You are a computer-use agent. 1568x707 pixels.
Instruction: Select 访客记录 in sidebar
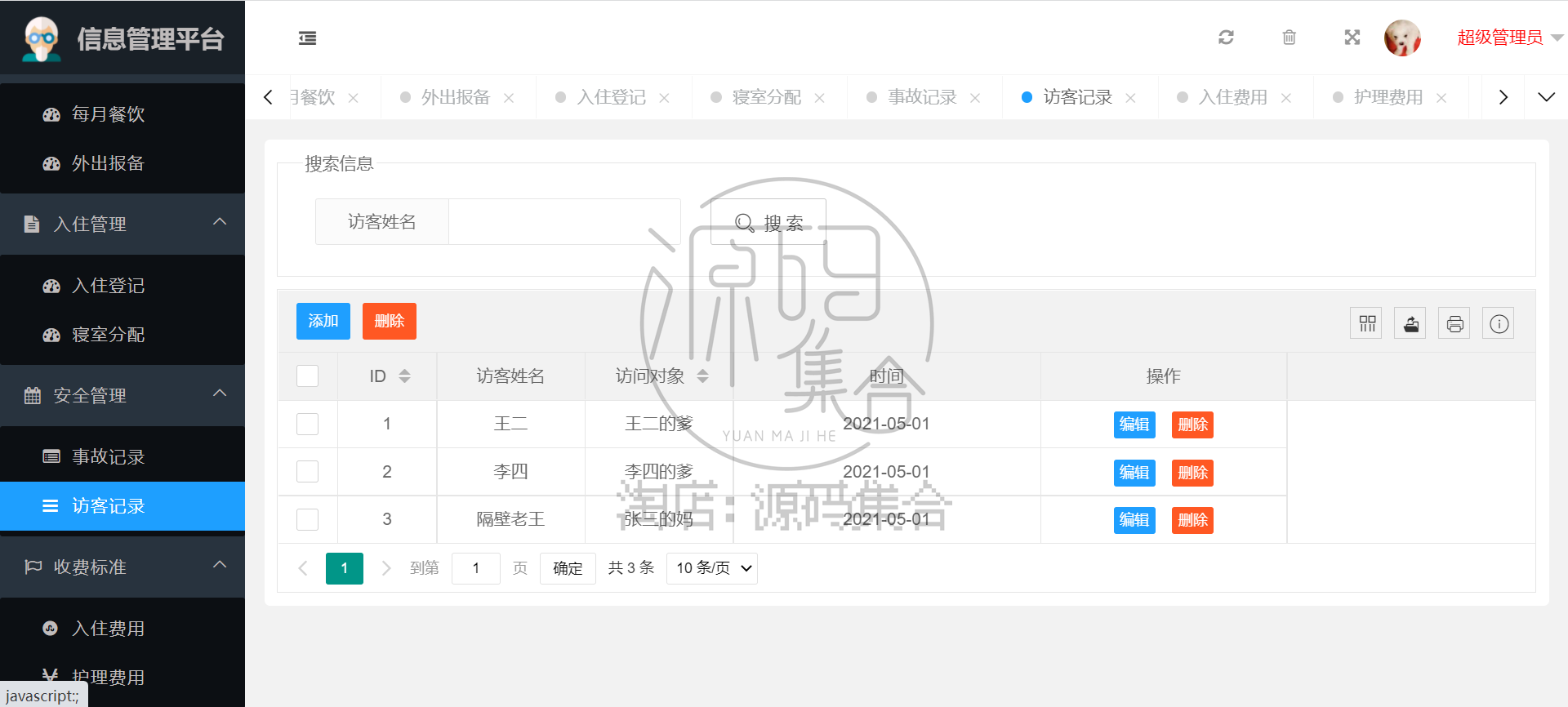pyautogui.click(x=122, y=506)
